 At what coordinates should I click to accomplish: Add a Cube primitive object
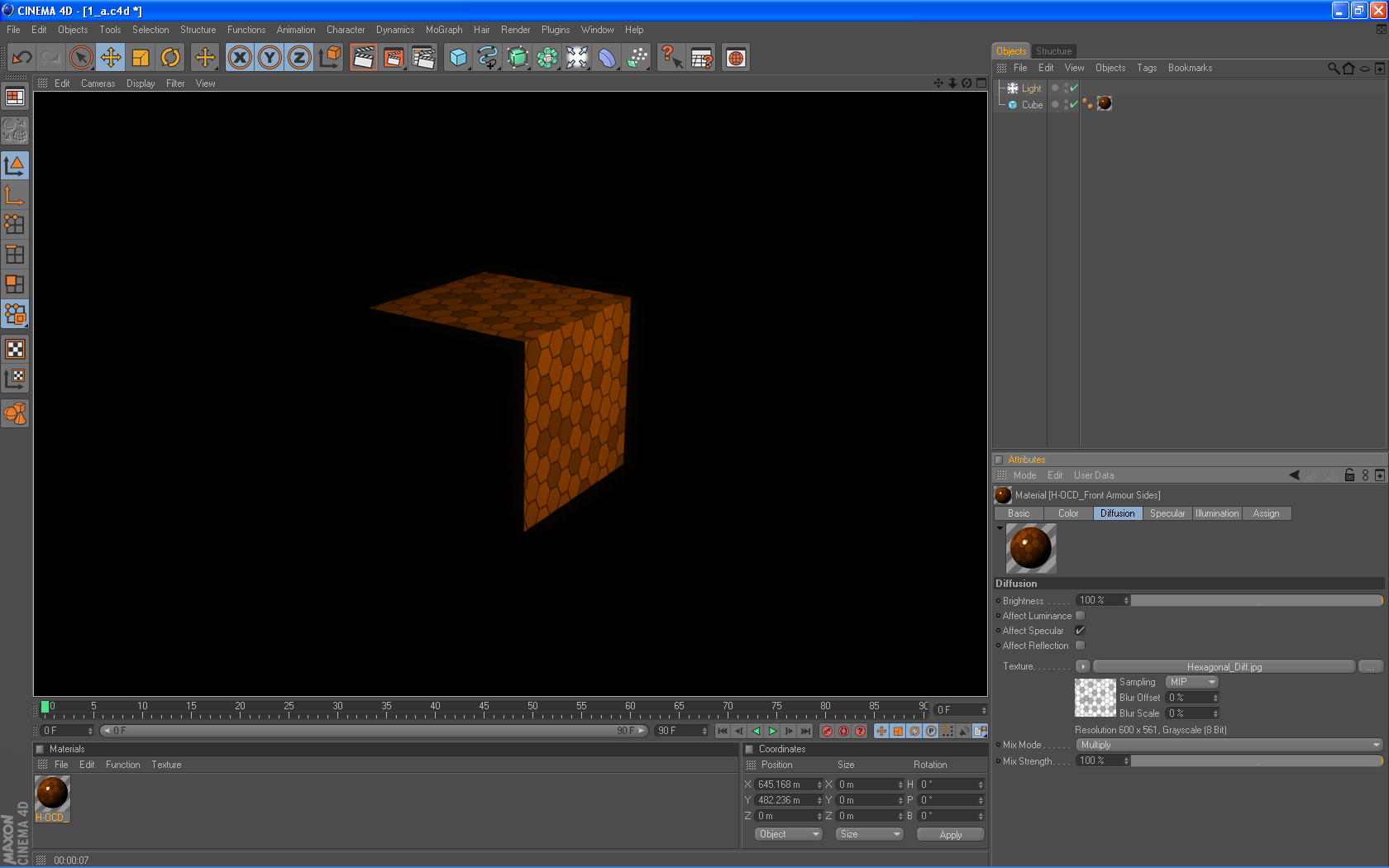(457, 58)
